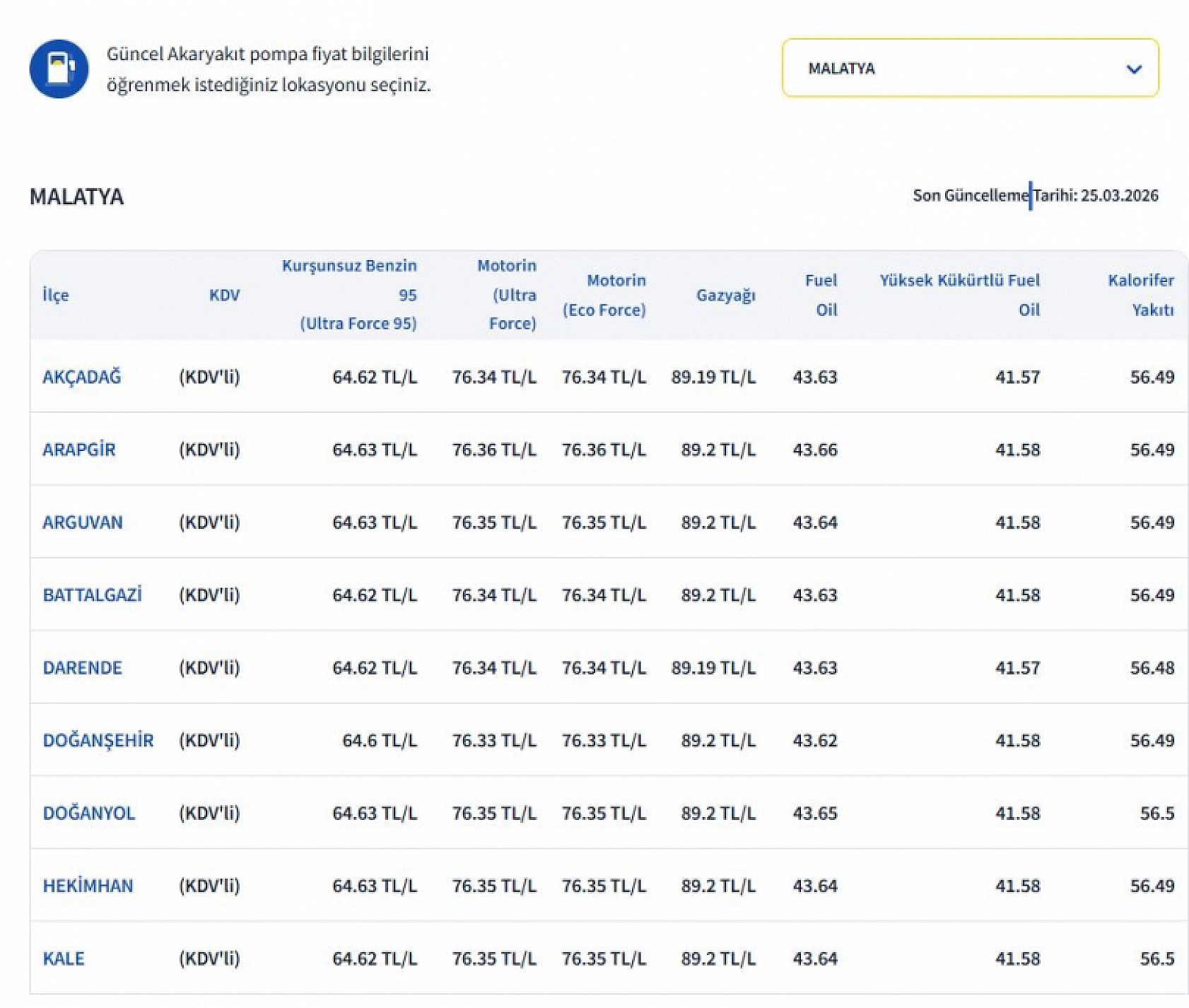1189x1008 pixels.
Task: Click the Fuel Oil column header
Action: pos(821,295)
